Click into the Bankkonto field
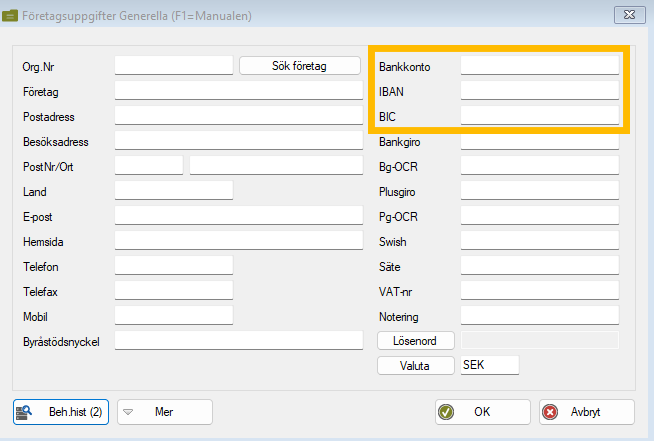The height and width of the screenshot is (441, 654). point(539,66)
